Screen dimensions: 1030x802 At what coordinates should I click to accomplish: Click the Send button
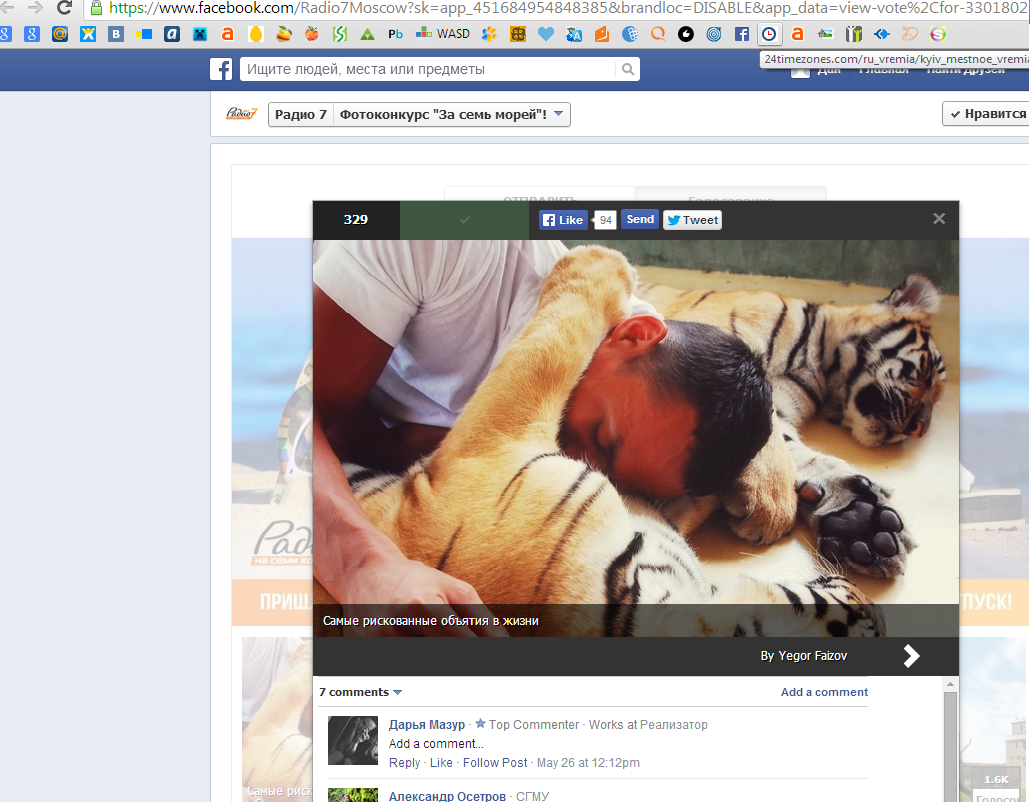[639, 219]
